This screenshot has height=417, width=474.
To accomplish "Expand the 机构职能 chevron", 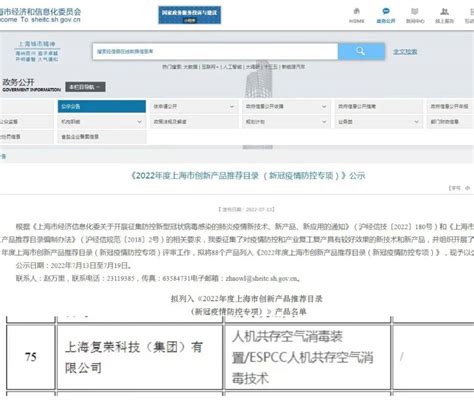I will tap(139, 122).
